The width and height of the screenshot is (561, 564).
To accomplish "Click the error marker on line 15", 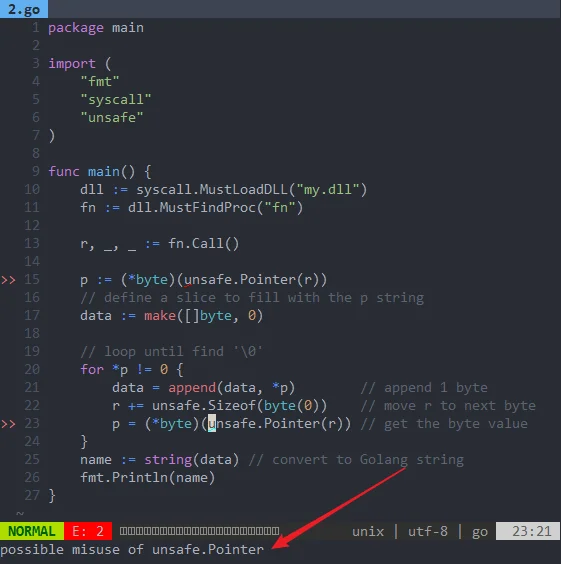I will pos(8,279).
